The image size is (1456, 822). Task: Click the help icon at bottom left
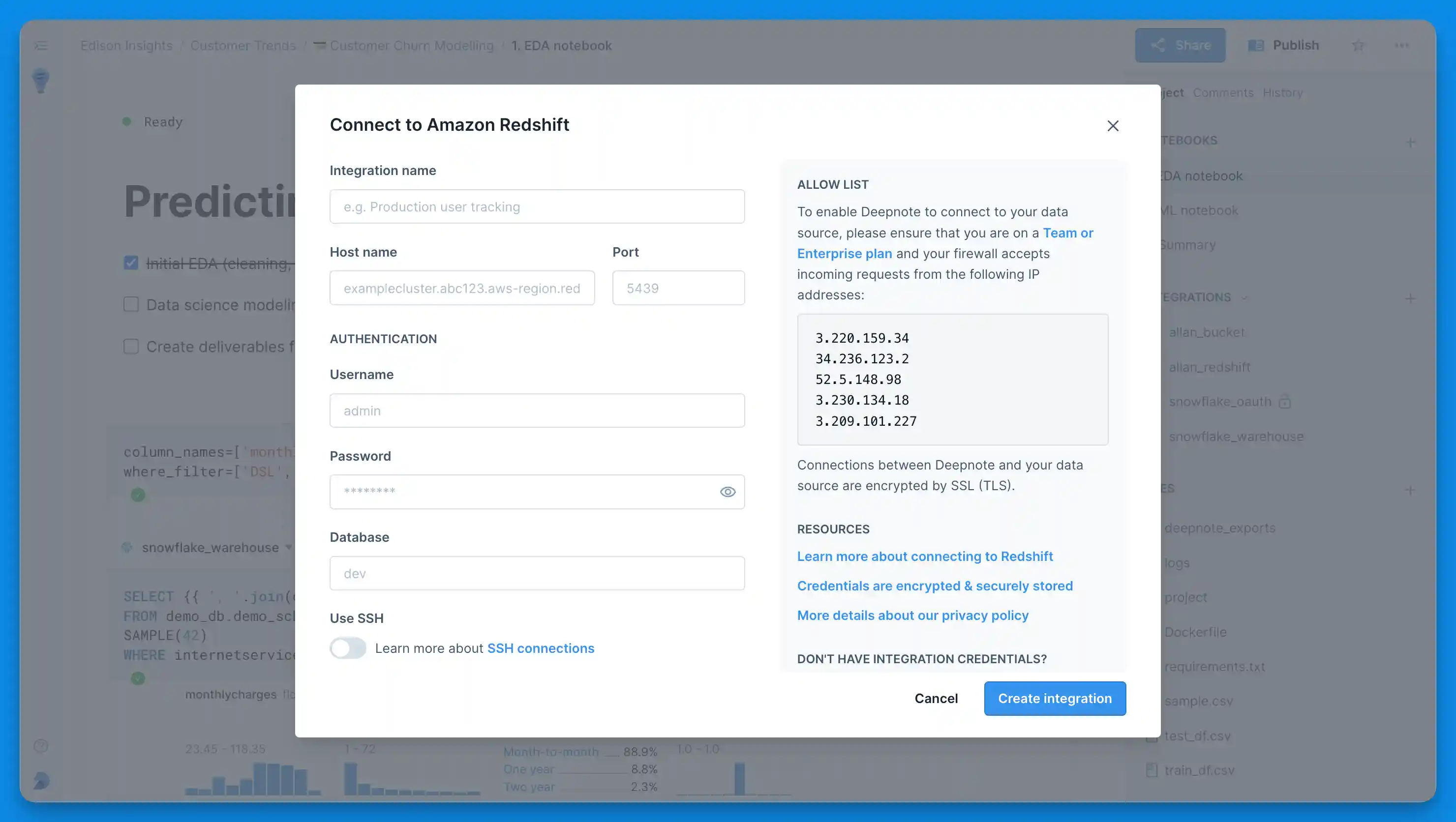click(x=41, y=746)
